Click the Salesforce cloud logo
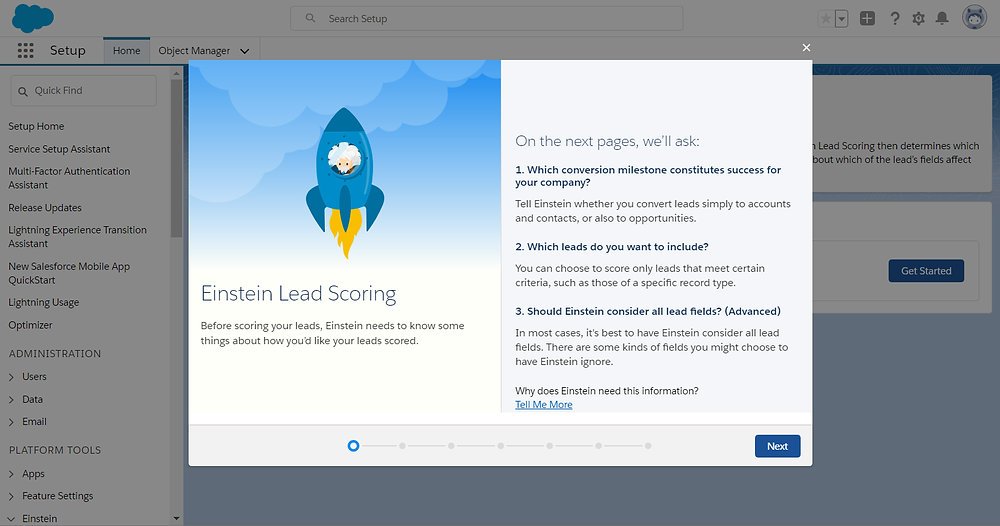 click(33, 18)
